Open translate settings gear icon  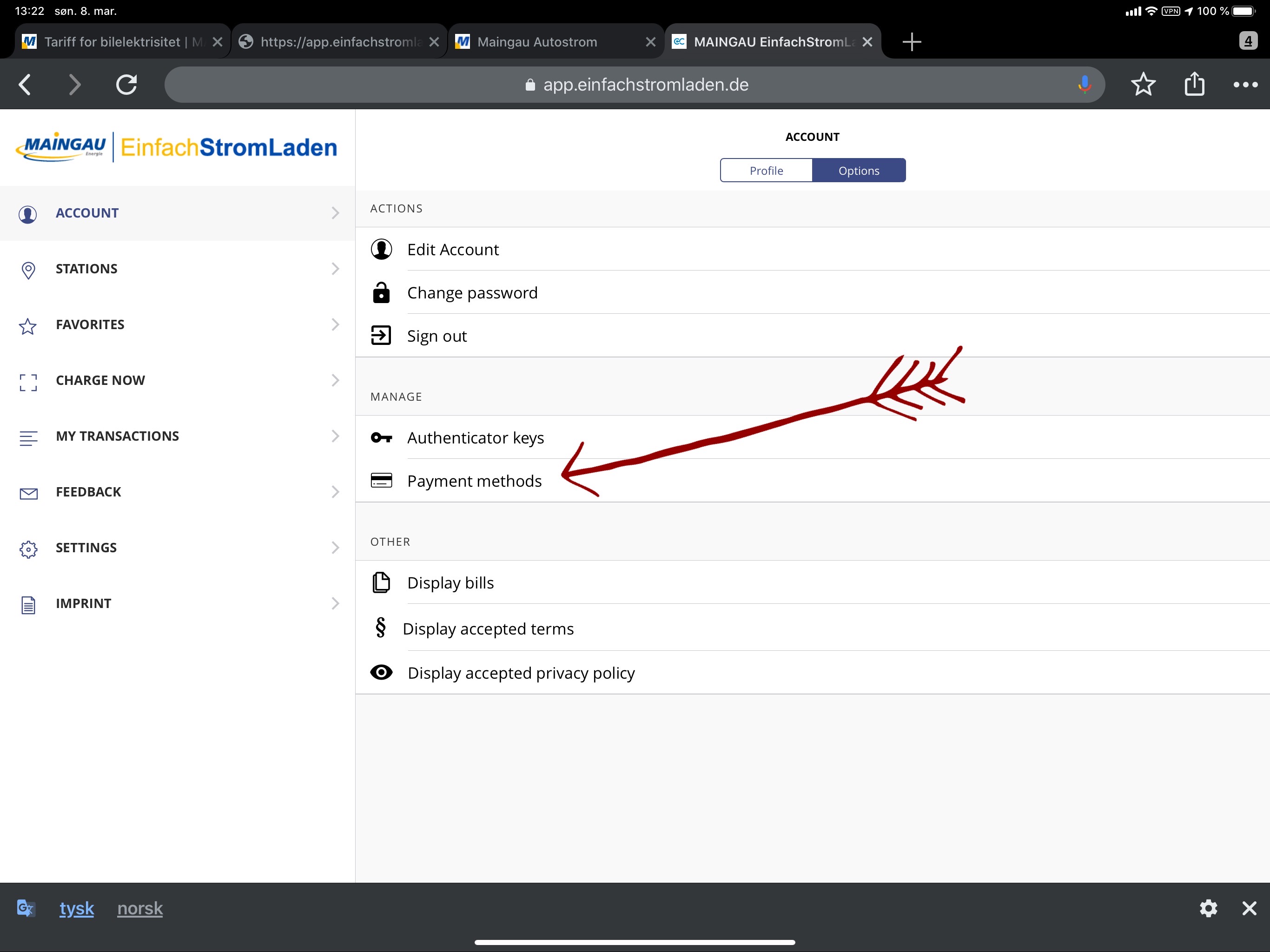click(1208, 908)
